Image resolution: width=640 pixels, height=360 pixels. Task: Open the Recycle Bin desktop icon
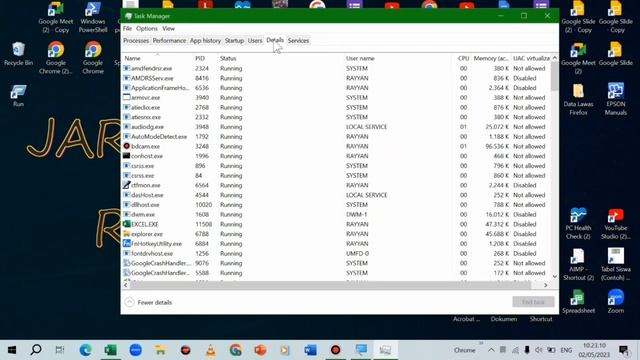coord(18,54)
